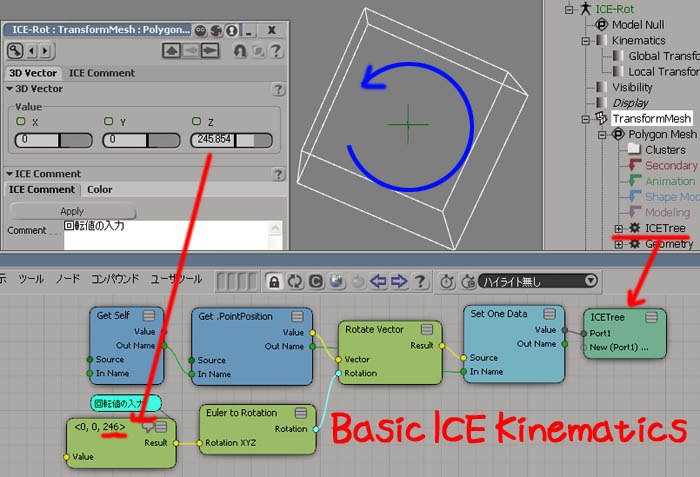The image size is (700, 477).
Task: Click the revert undo icon in the property editor
Action: tap(239, 51)
